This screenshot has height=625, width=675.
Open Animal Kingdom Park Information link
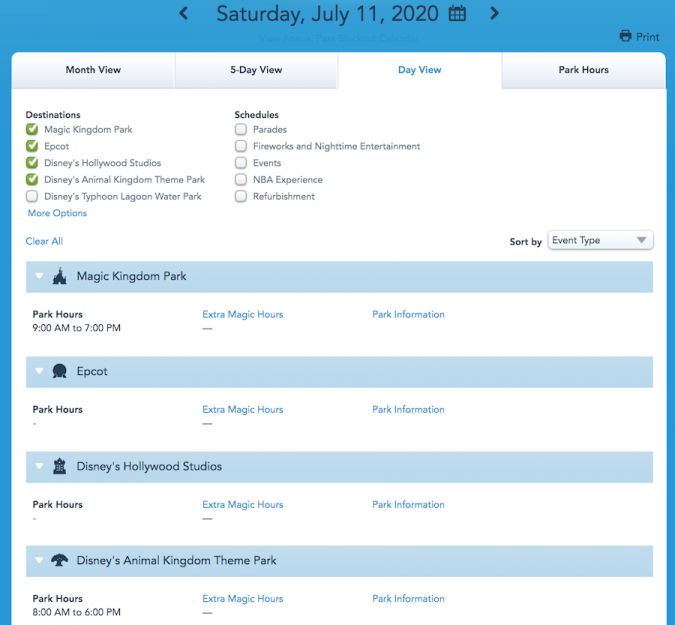(408, 599)
